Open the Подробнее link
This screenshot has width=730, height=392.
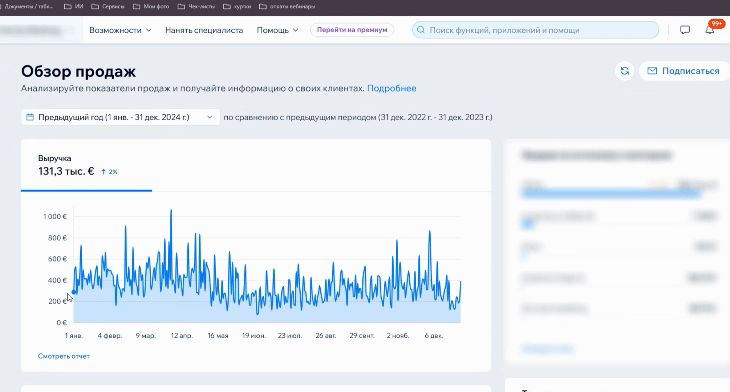coord(392,88)
